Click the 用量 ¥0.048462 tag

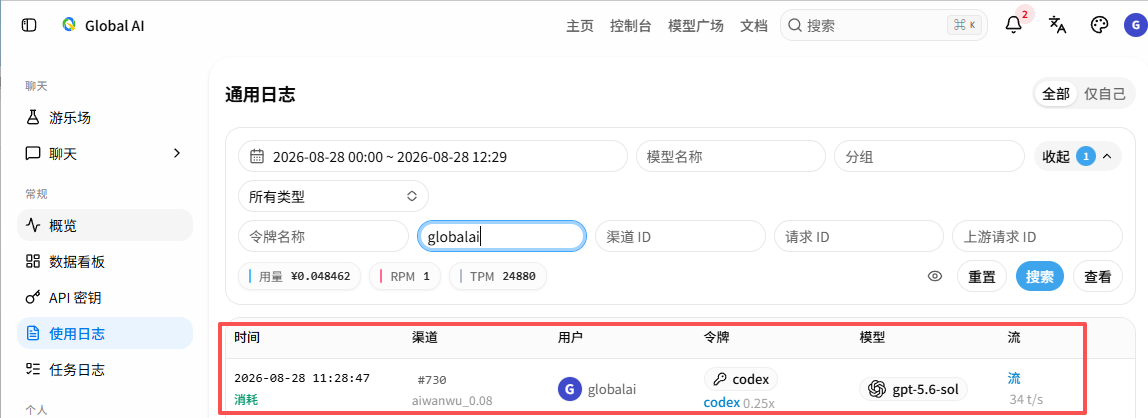pos(299,276)
